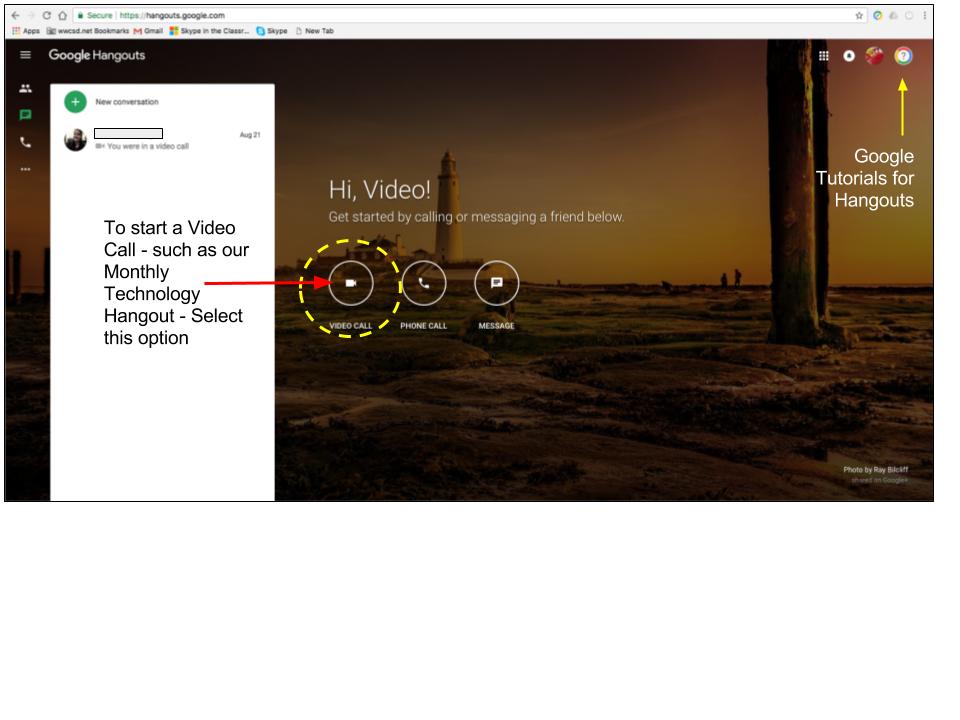Bookmark this page with the star icon
Screen dimensions: 960x720
point(859,16)
